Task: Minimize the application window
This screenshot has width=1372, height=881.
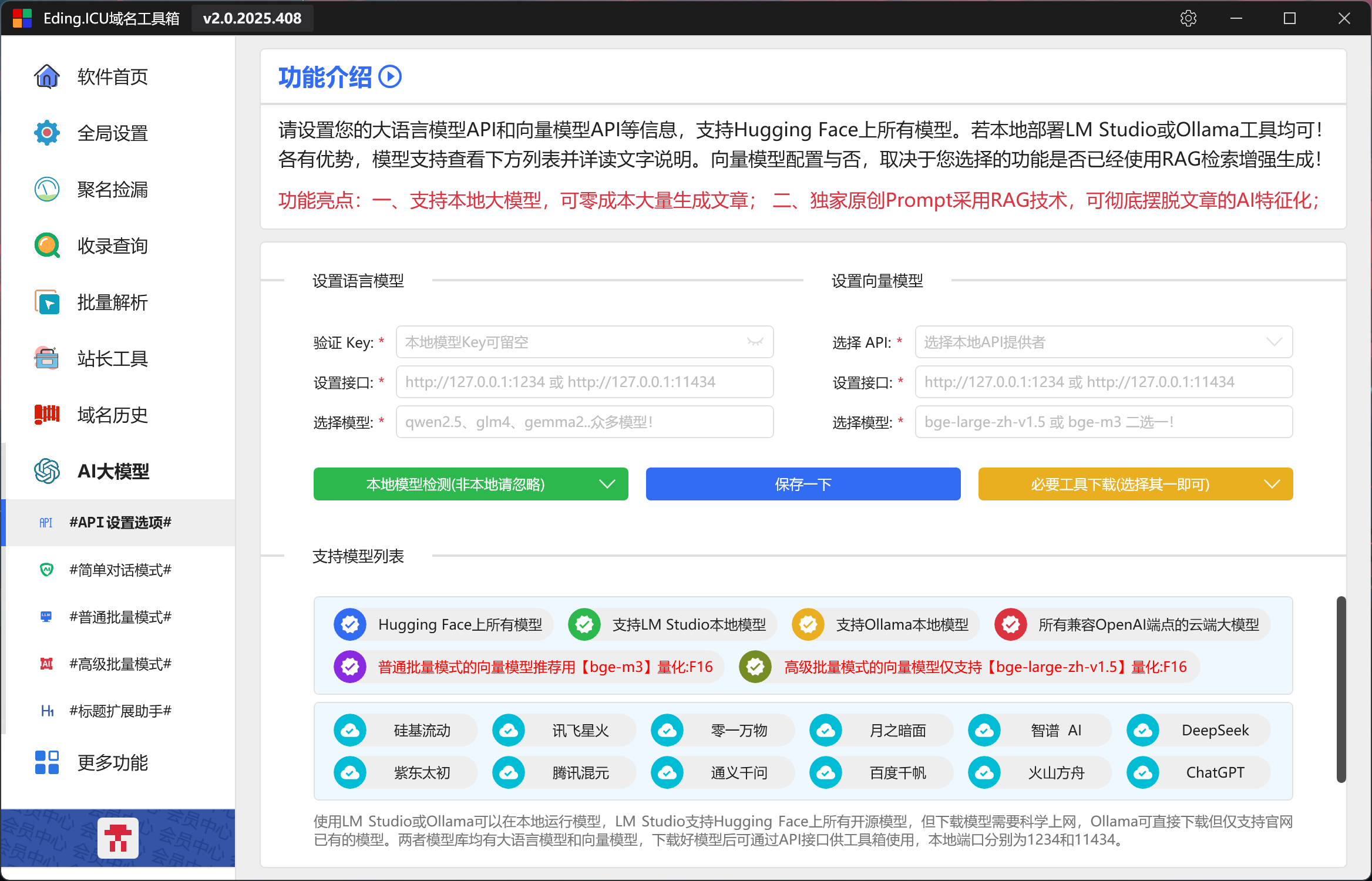Action: pos(1236,18)
